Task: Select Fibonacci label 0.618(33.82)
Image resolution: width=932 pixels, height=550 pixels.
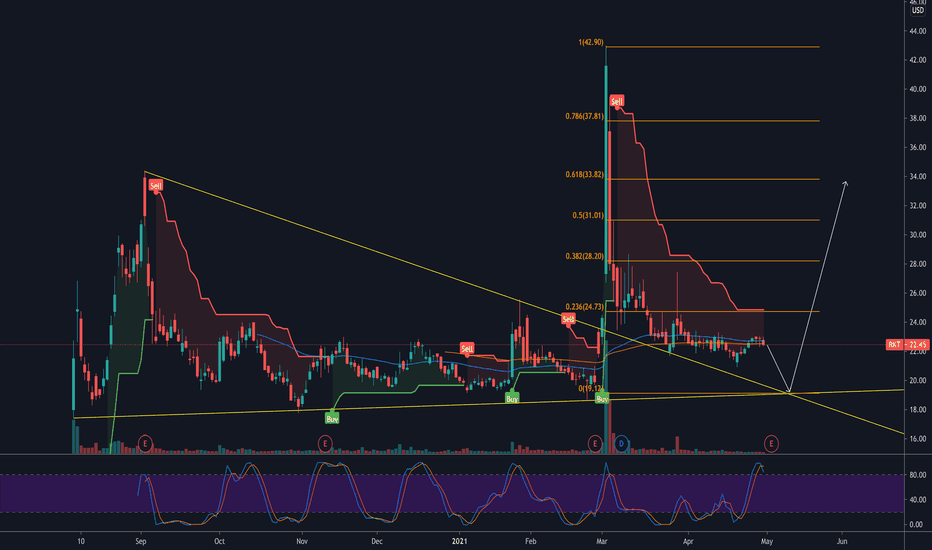Action: coord(584,174)
